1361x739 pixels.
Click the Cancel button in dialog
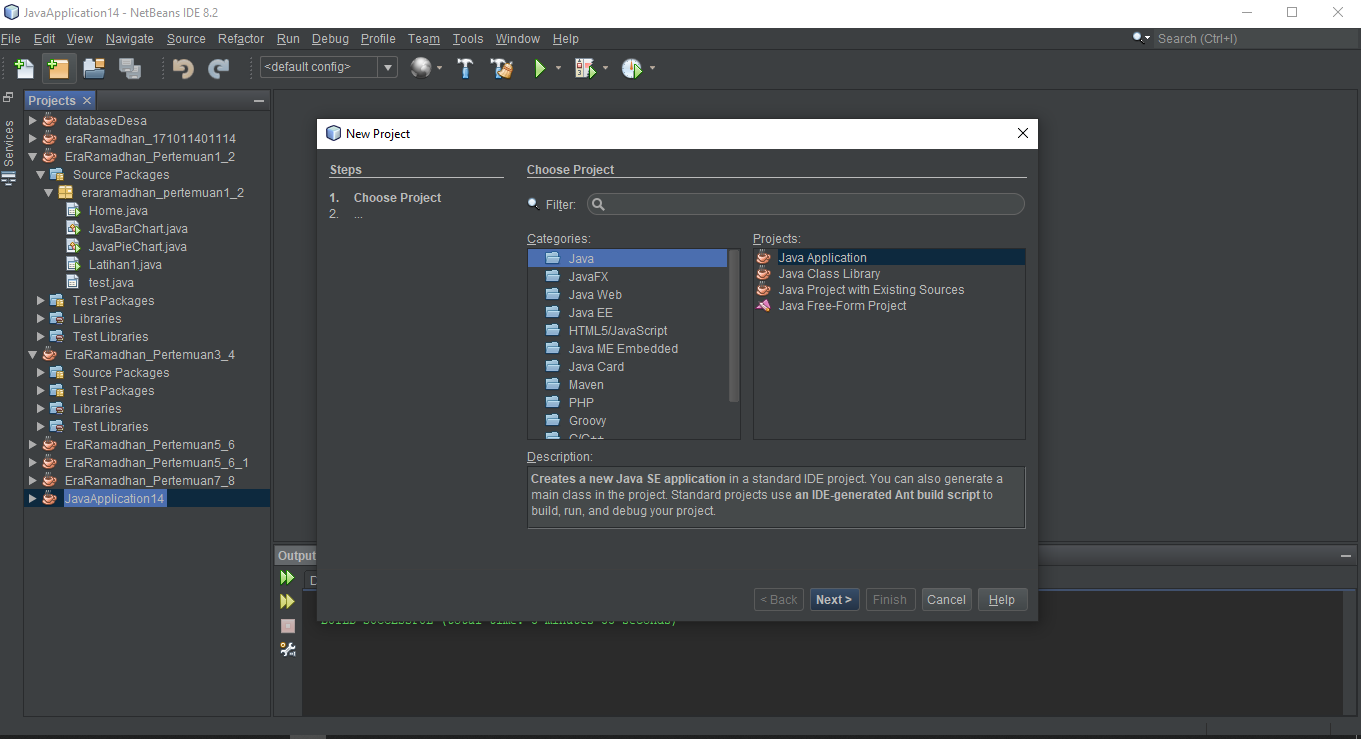click(946, 600)
